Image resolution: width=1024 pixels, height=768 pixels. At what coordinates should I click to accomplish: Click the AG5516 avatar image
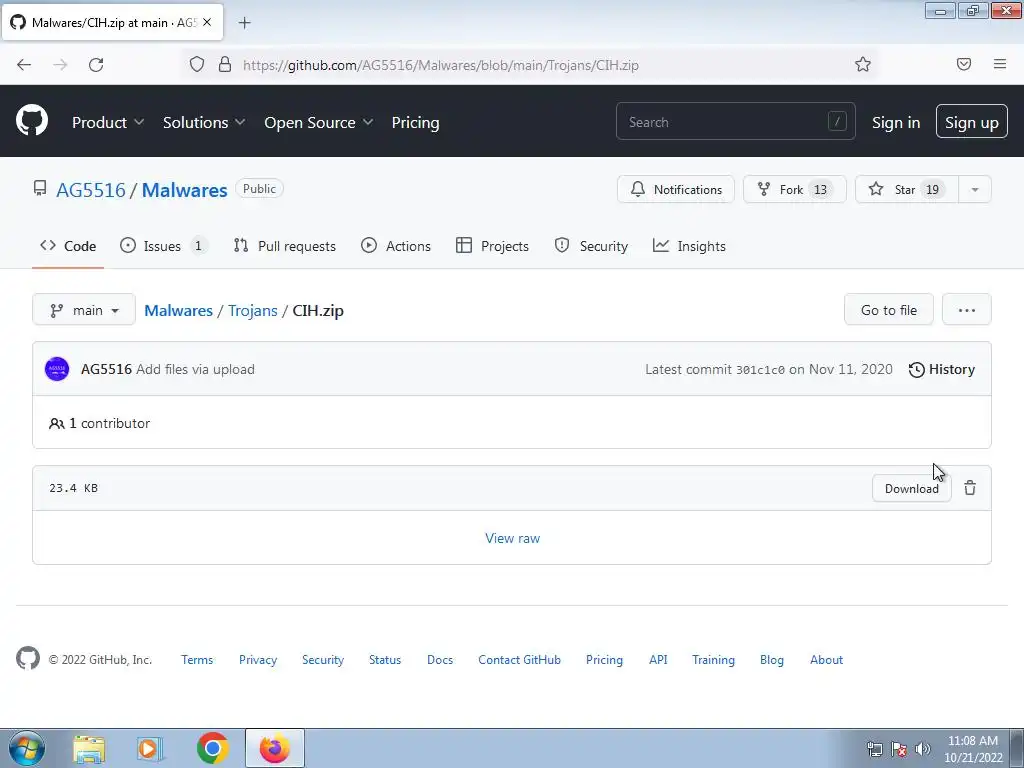point(57,369)
